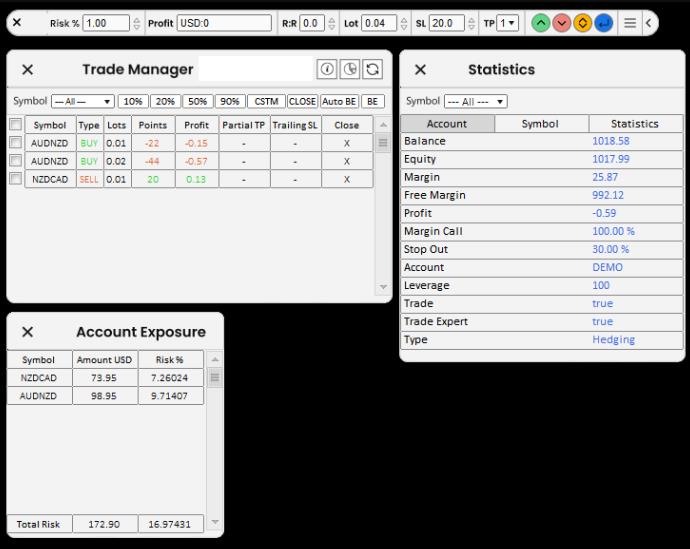Click the green up-arrow buy button
This screenshot has height=549, width=690.
pyautogui.click(x=540, y=22)
